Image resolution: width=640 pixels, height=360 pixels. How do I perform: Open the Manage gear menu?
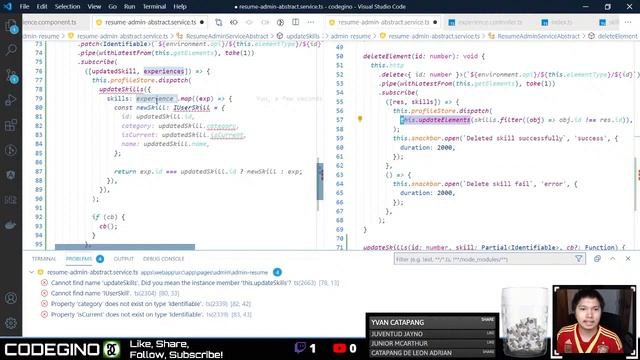pos(11,322)
